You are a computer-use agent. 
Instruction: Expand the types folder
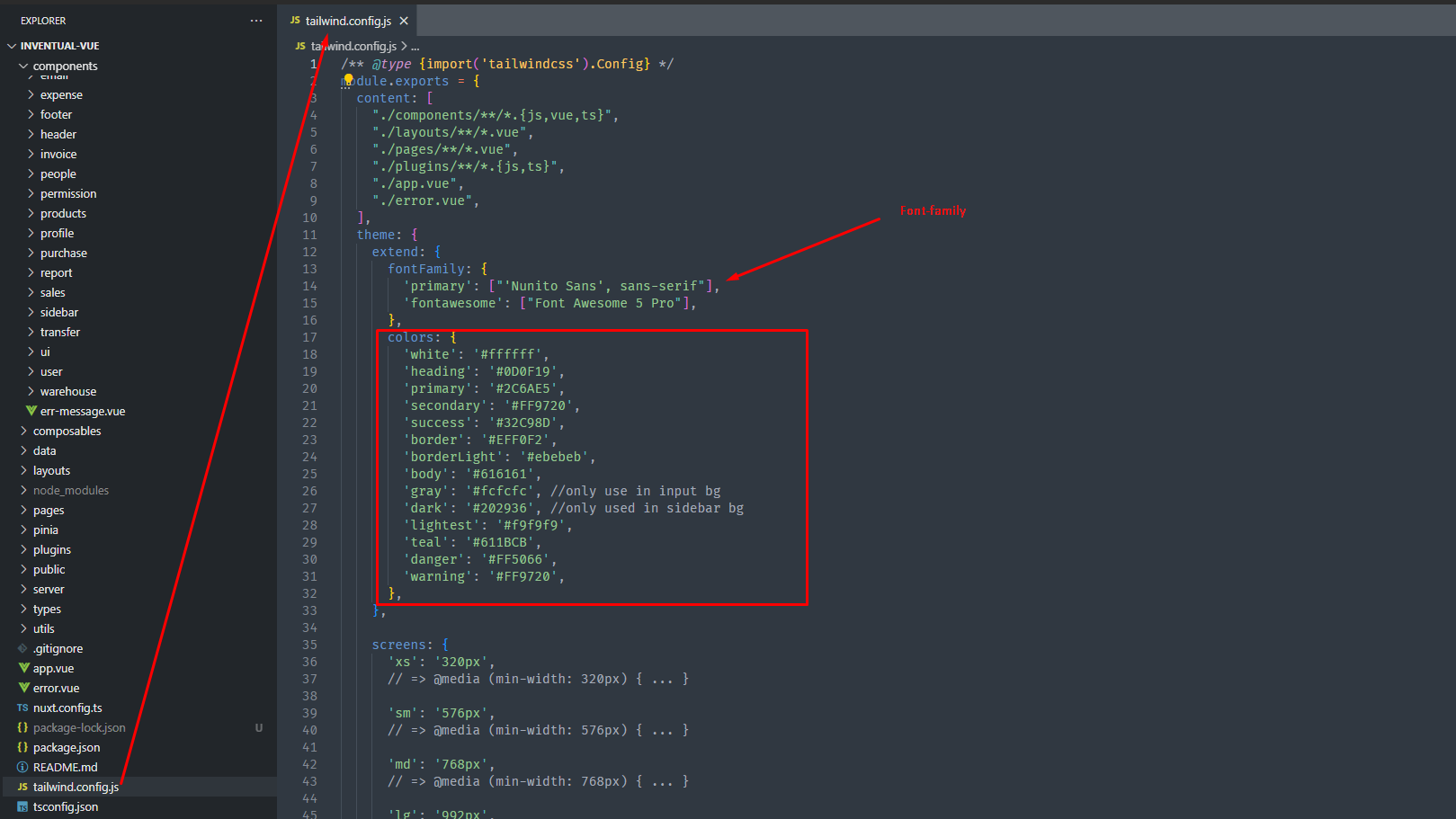tap(47, 609)
